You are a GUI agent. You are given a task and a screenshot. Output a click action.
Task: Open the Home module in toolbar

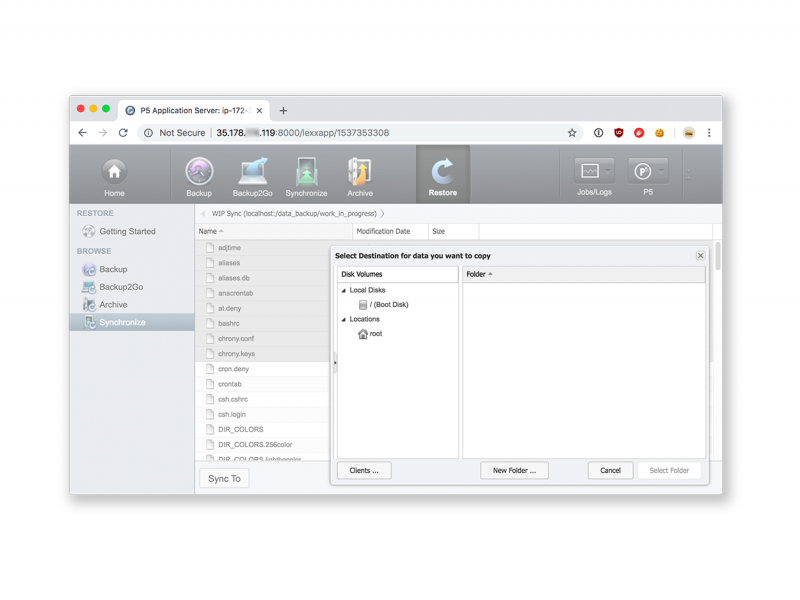114,177
